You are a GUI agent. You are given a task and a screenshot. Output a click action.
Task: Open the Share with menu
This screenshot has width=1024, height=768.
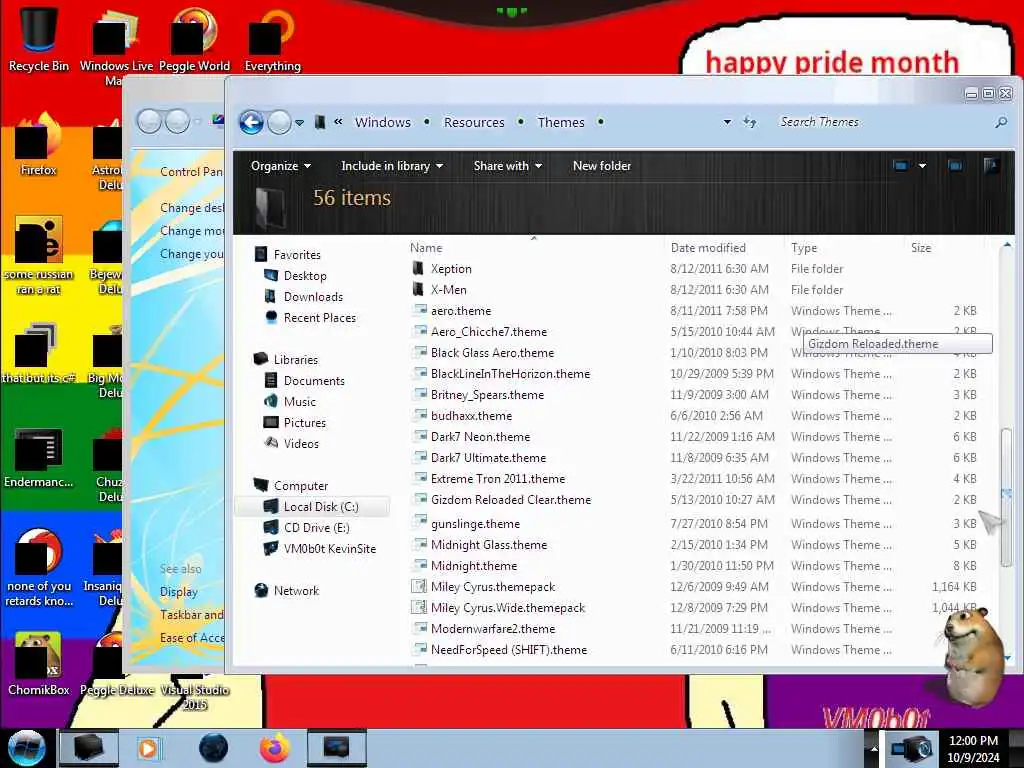click(x=508, y=166)
